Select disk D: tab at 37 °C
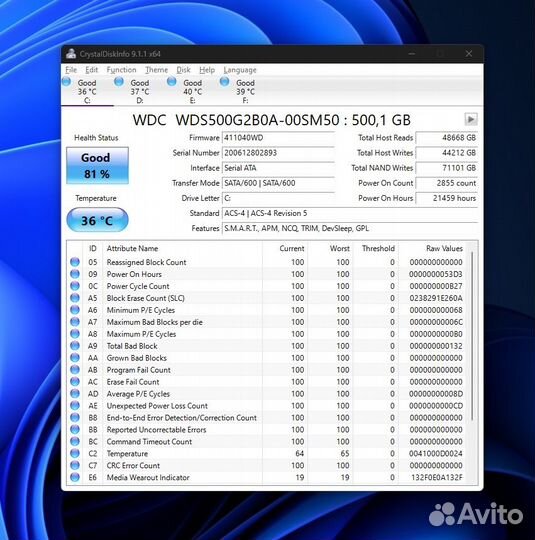535x540 pixels. click(140, 91)
